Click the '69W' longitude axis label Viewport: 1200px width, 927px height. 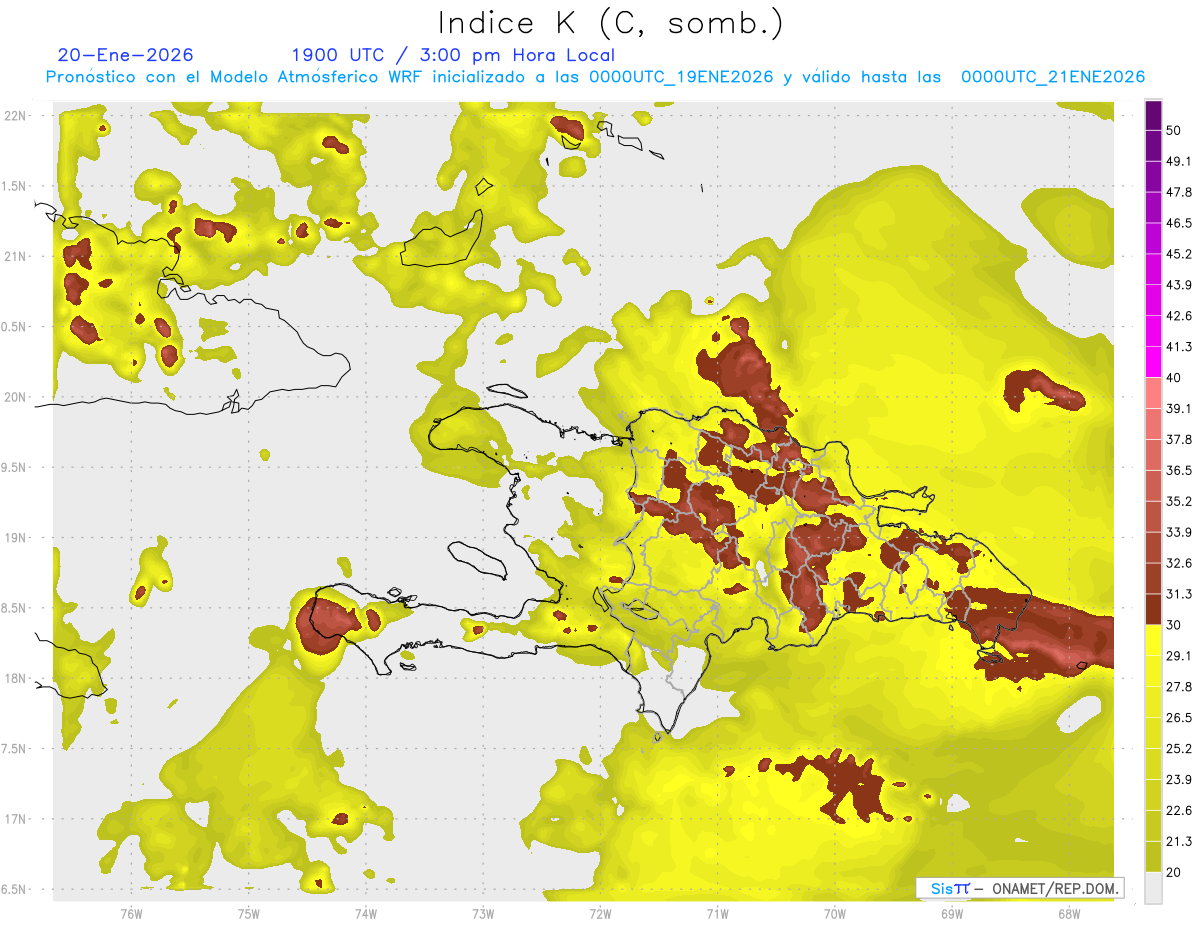(x=952, y=914)
